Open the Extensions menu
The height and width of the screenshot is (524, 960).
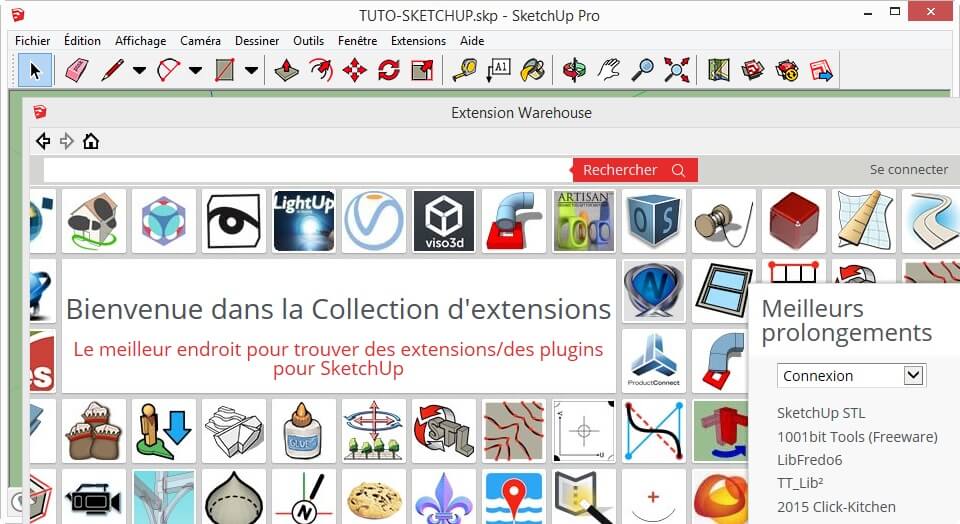point(418,40)
